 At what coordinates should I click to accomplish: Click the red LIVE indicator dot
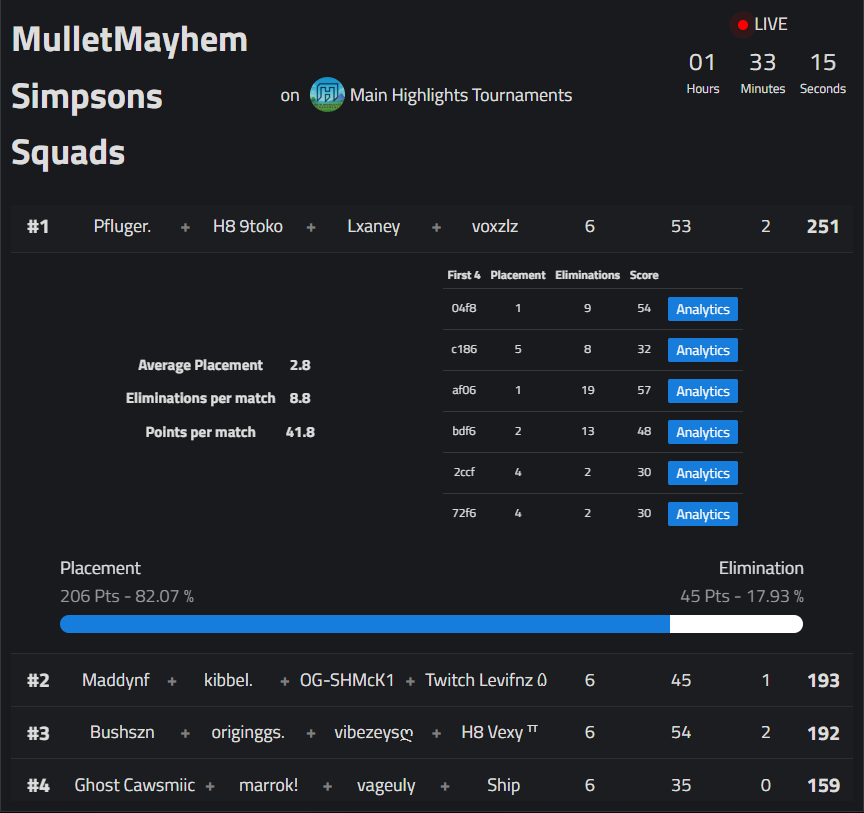coord(742,25)
